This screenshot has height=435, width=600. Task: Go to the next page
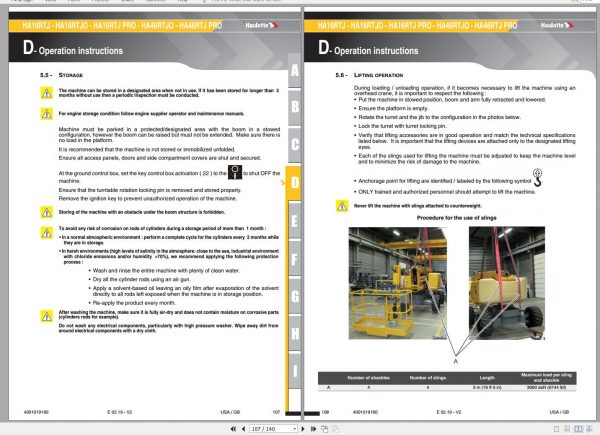click(x=303, y=429)
